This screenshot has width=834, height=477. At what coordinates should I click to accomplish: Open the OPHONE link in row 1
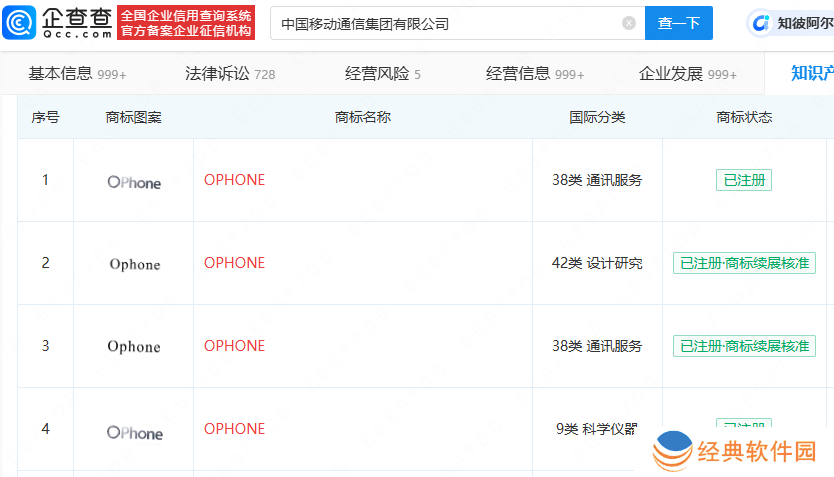click(235, 180)
